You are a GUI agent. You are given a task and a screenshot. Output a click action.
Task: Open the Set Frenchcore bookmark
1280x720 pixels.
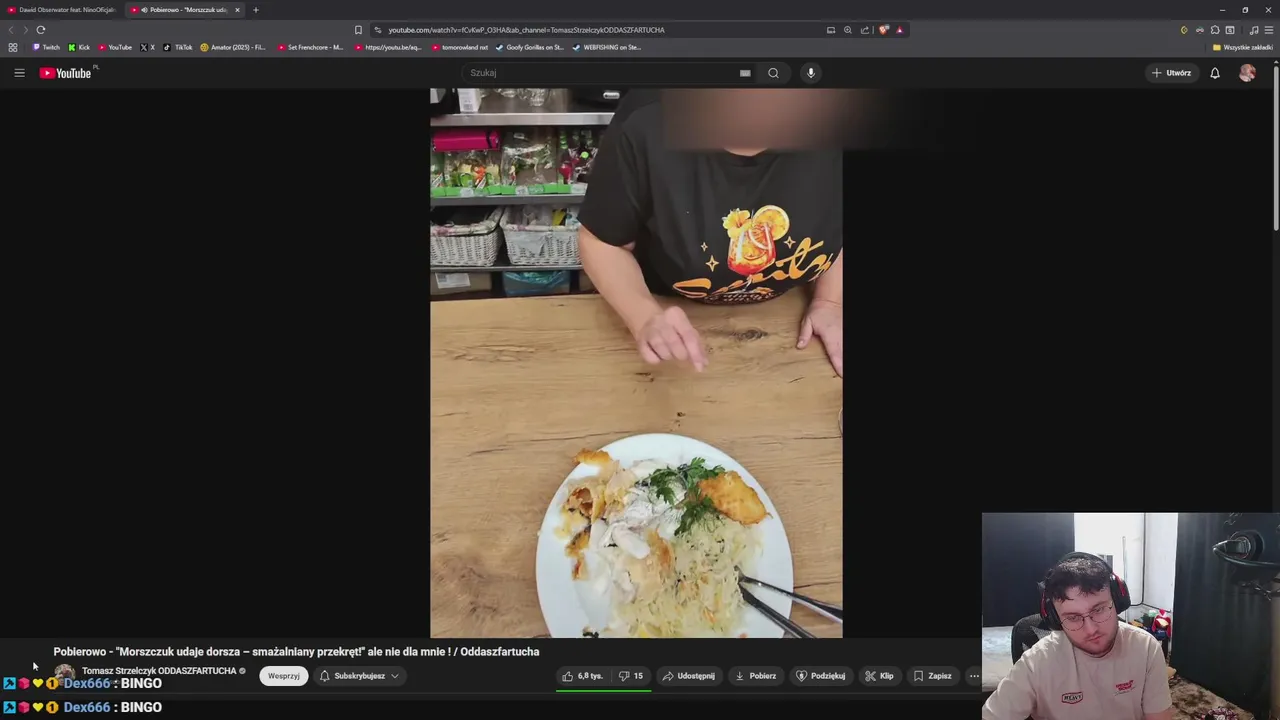(x=310, y=47)
